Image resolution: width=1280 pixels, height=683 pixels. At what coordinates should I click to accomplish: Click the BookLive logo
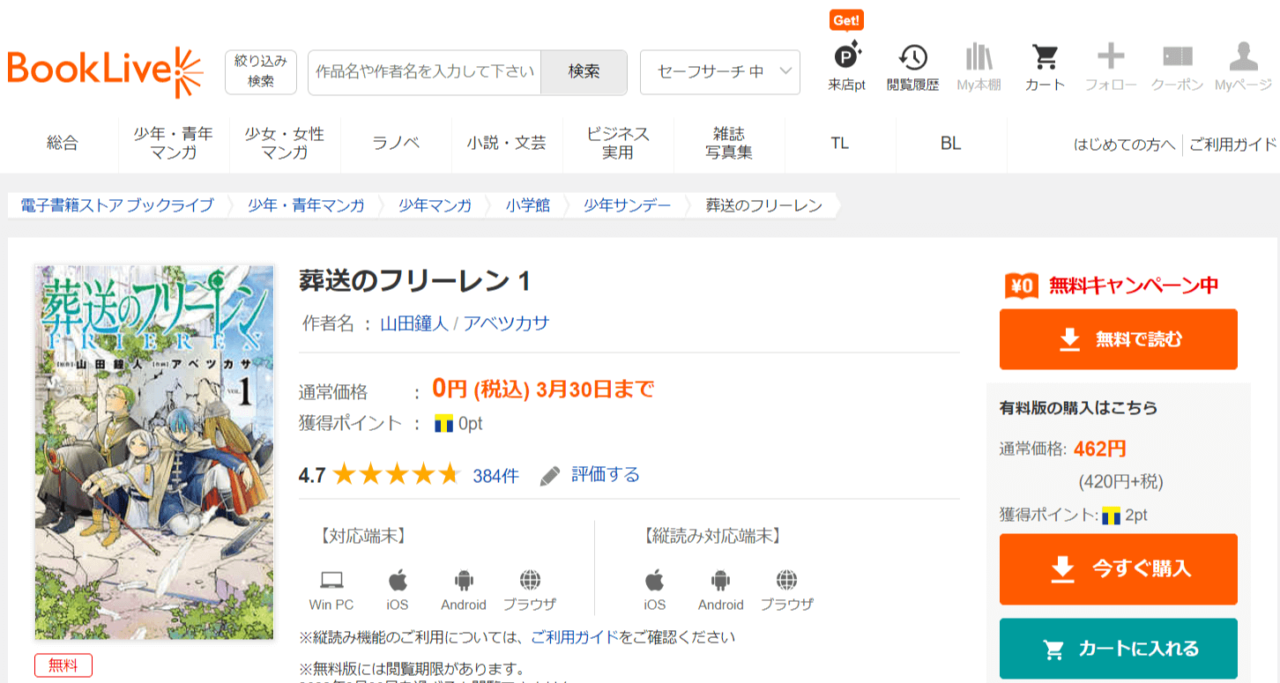click(104, 72)
